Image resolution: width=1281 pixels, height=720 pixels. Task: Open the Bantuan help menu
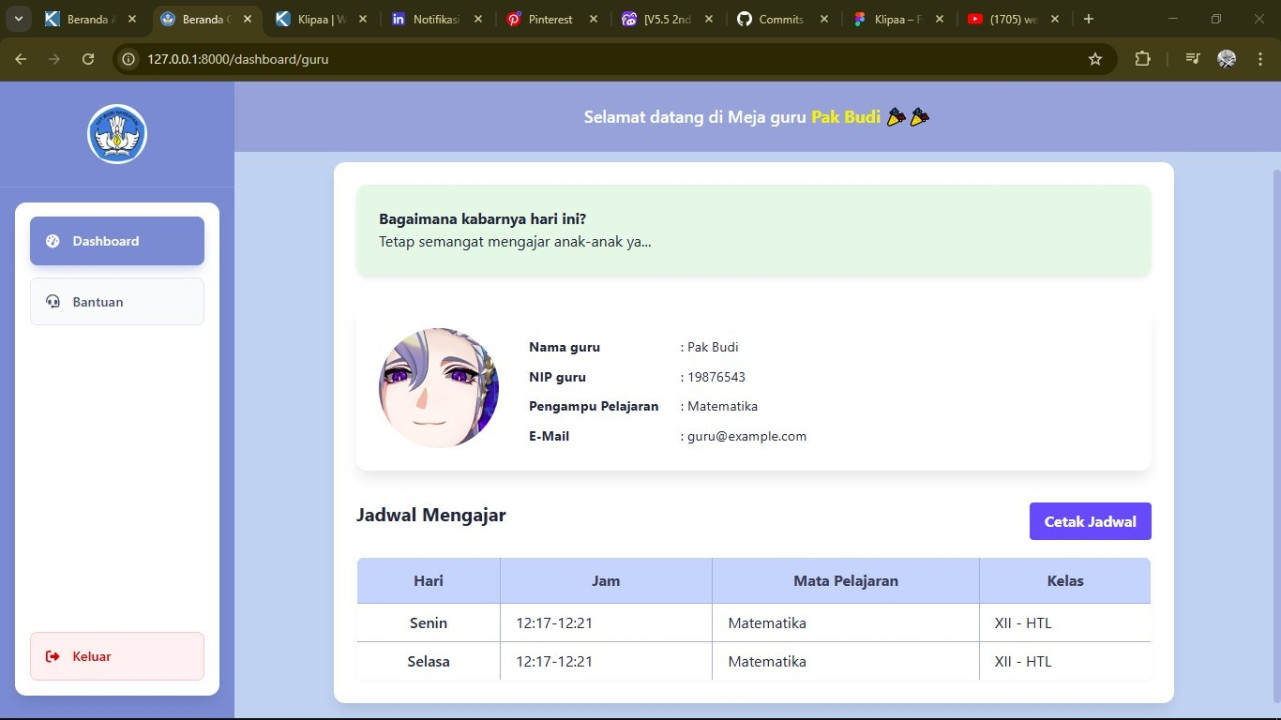[x=117, y=302]
